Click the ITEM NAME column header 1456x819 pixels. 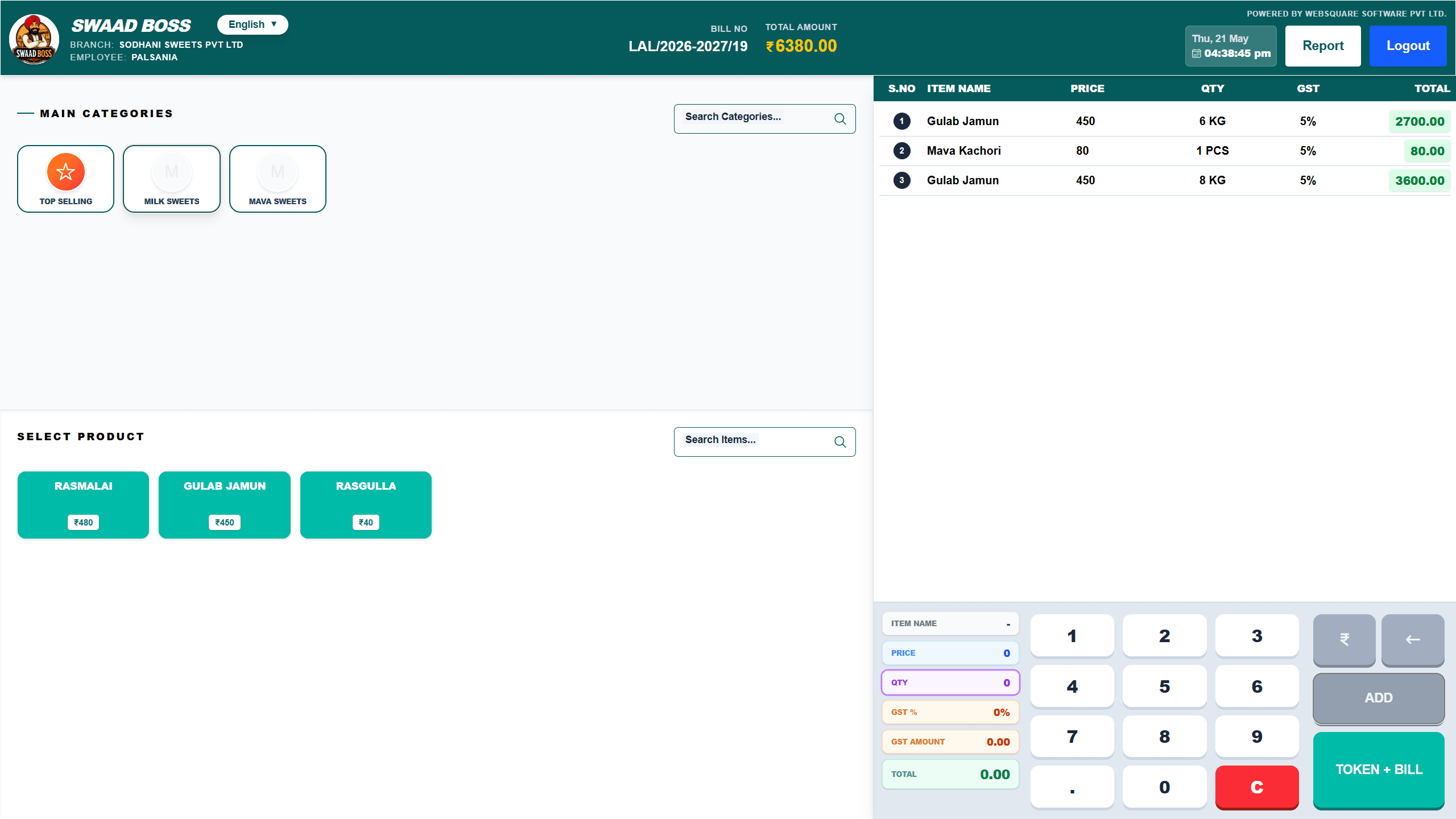(x=959, y=89)
